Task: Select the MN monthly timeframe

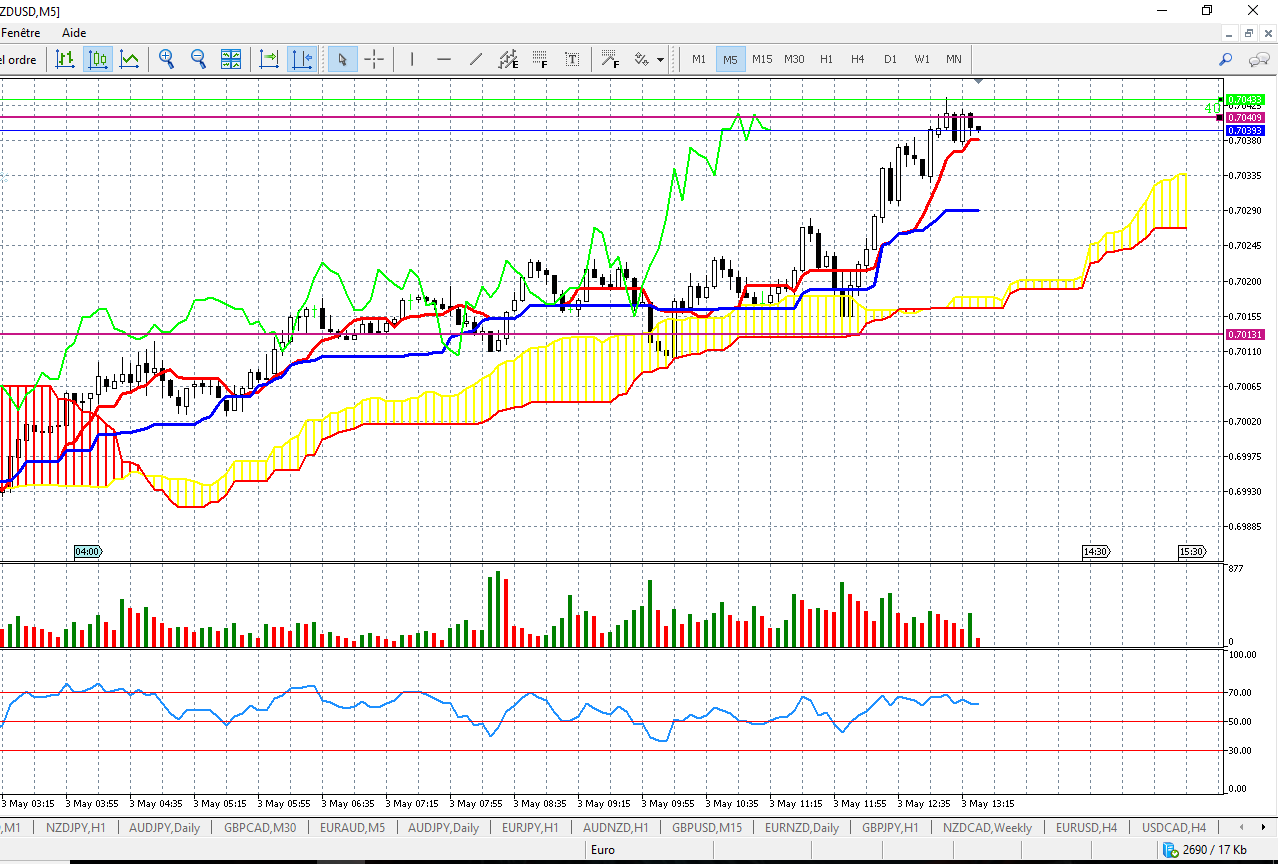Action: point(954,59)
